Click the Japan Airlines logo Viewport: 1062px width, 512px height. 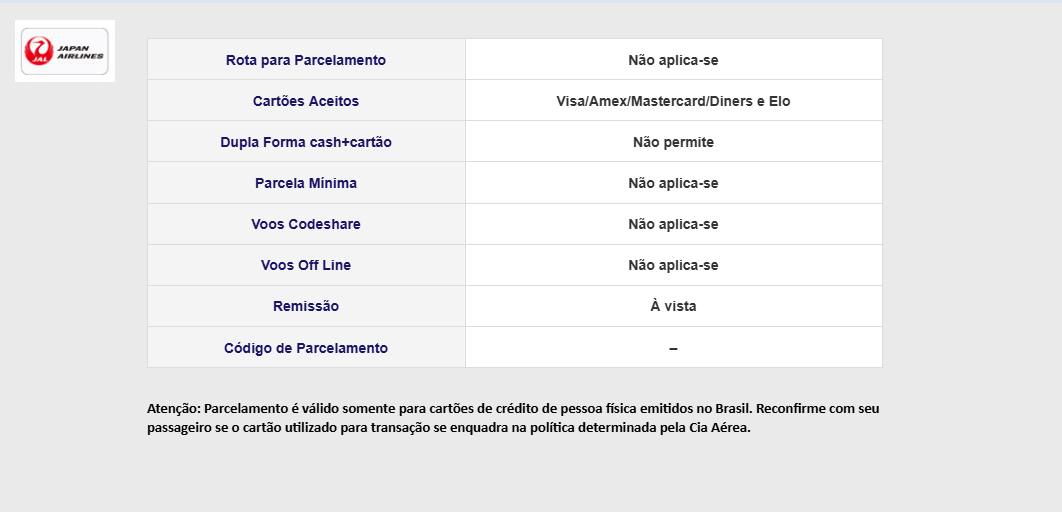click(65, 51)
